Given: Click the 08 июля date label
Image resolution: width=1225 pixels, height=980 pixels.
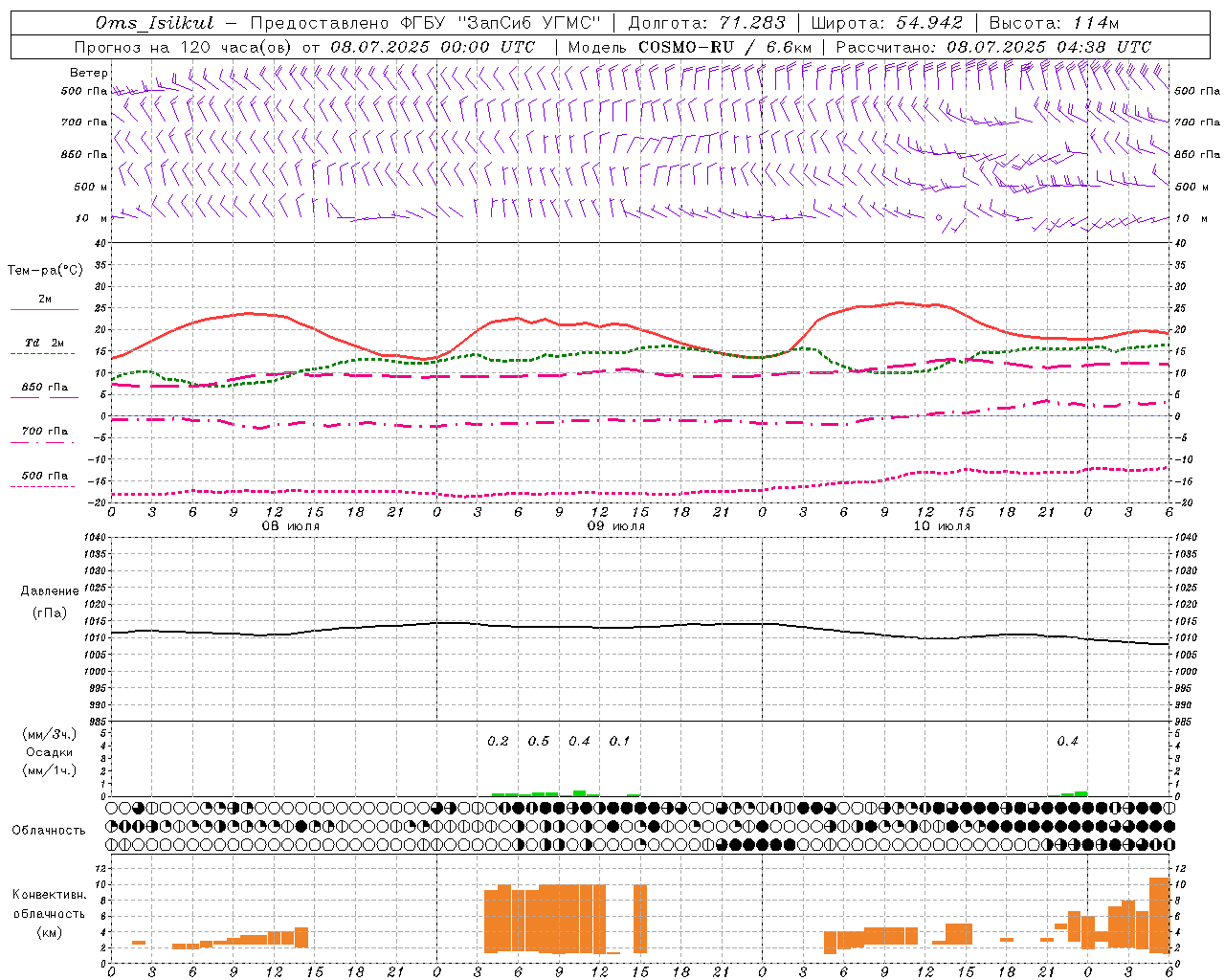Looking at the screenshot, I should pyautogui.click(x=291, y=526).
